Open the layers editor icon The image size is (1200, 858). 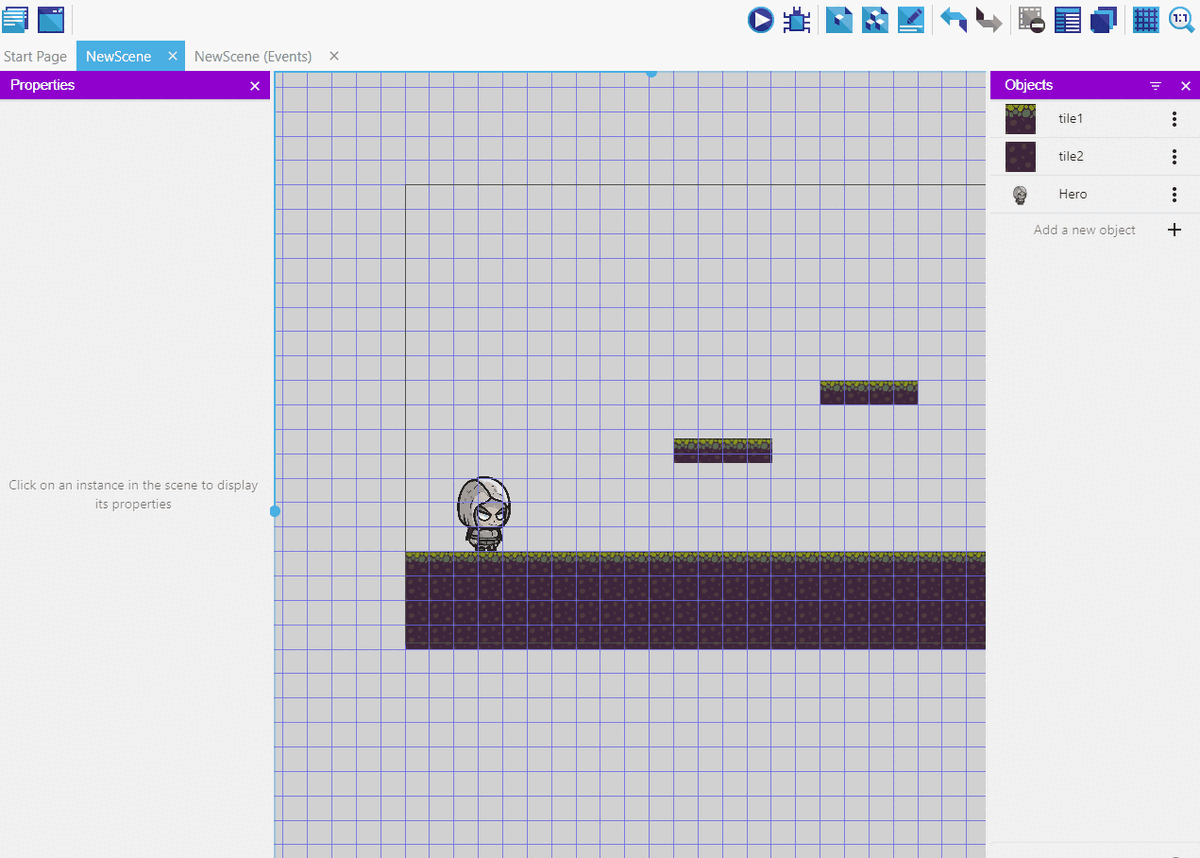tap(1104, 19)
